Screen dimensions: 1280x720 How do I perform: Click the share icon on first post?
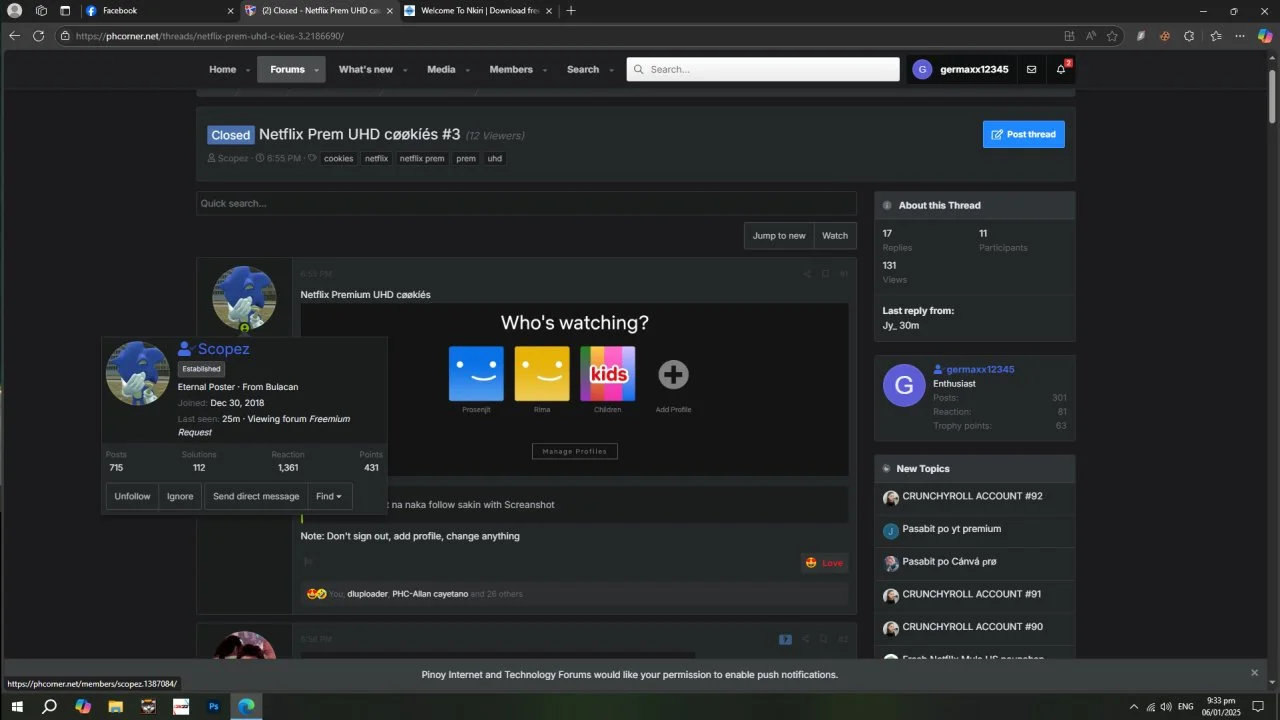(x=807, y=274)
